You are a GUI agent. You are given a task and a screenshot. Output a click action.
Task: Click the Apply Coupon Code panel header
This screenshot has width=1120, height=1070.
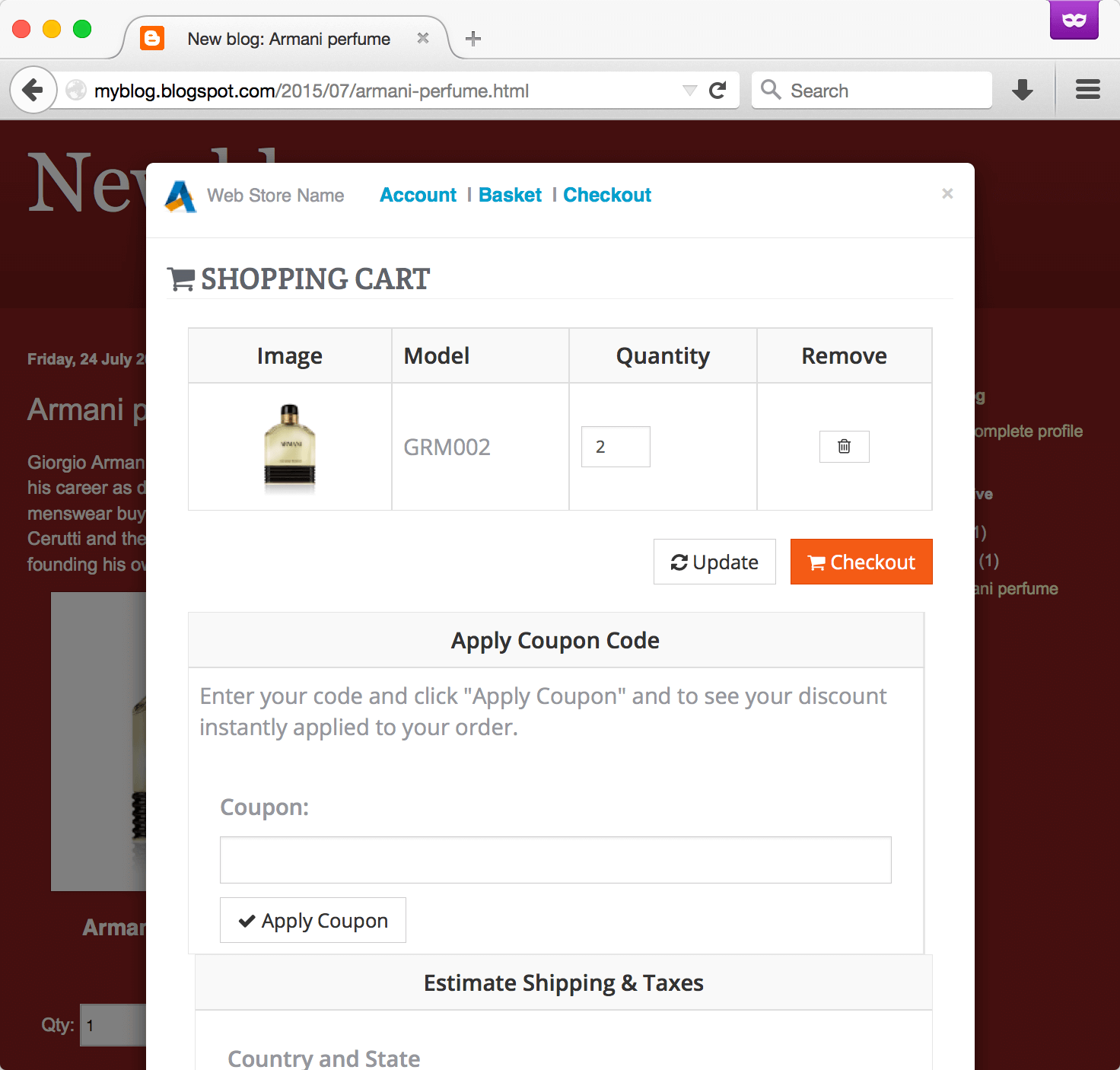point(555,640)
